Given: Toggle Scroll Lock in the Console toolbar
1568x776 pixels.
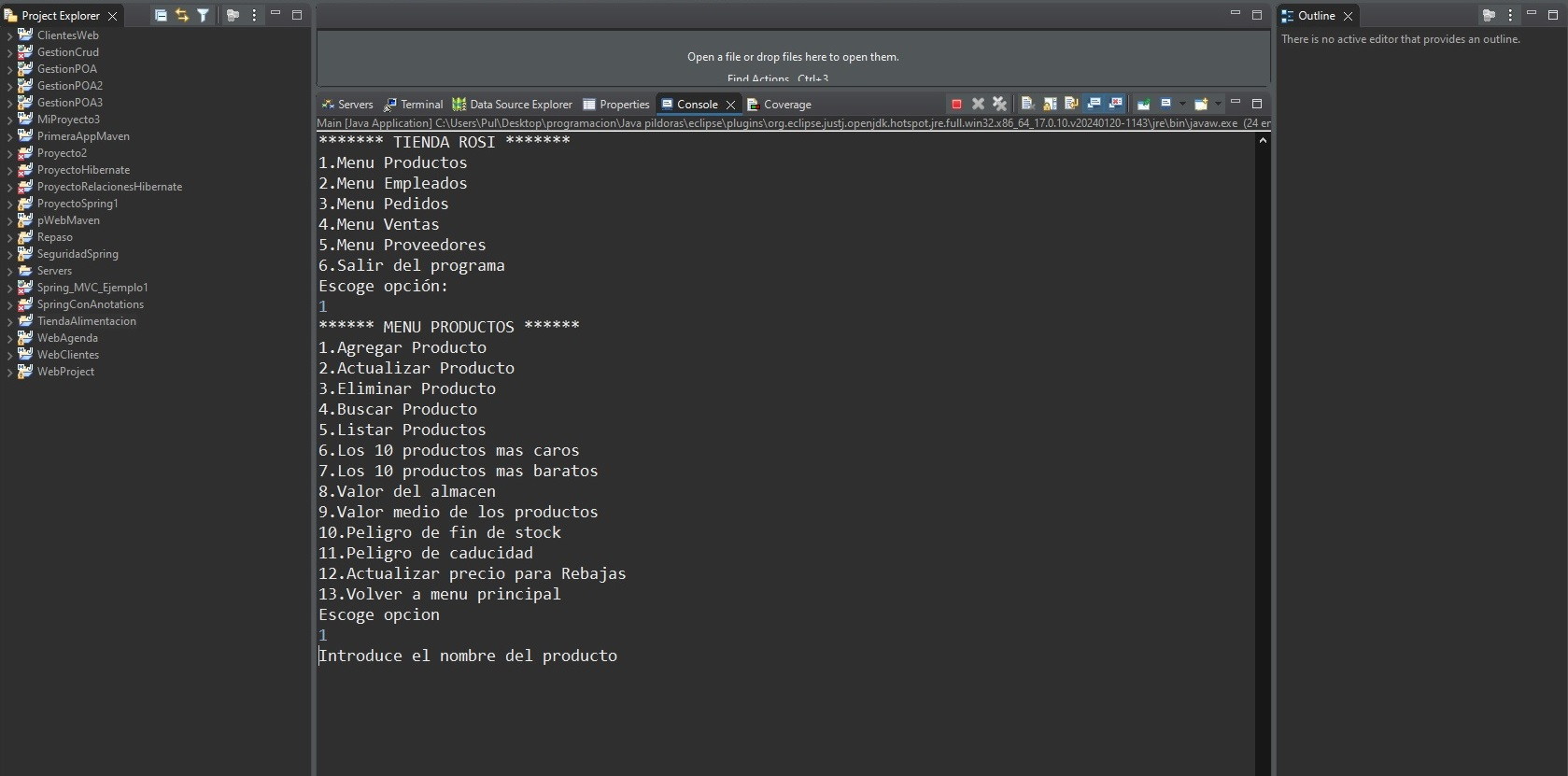Looking at the screenshot, I should (x=1050, y=105).
